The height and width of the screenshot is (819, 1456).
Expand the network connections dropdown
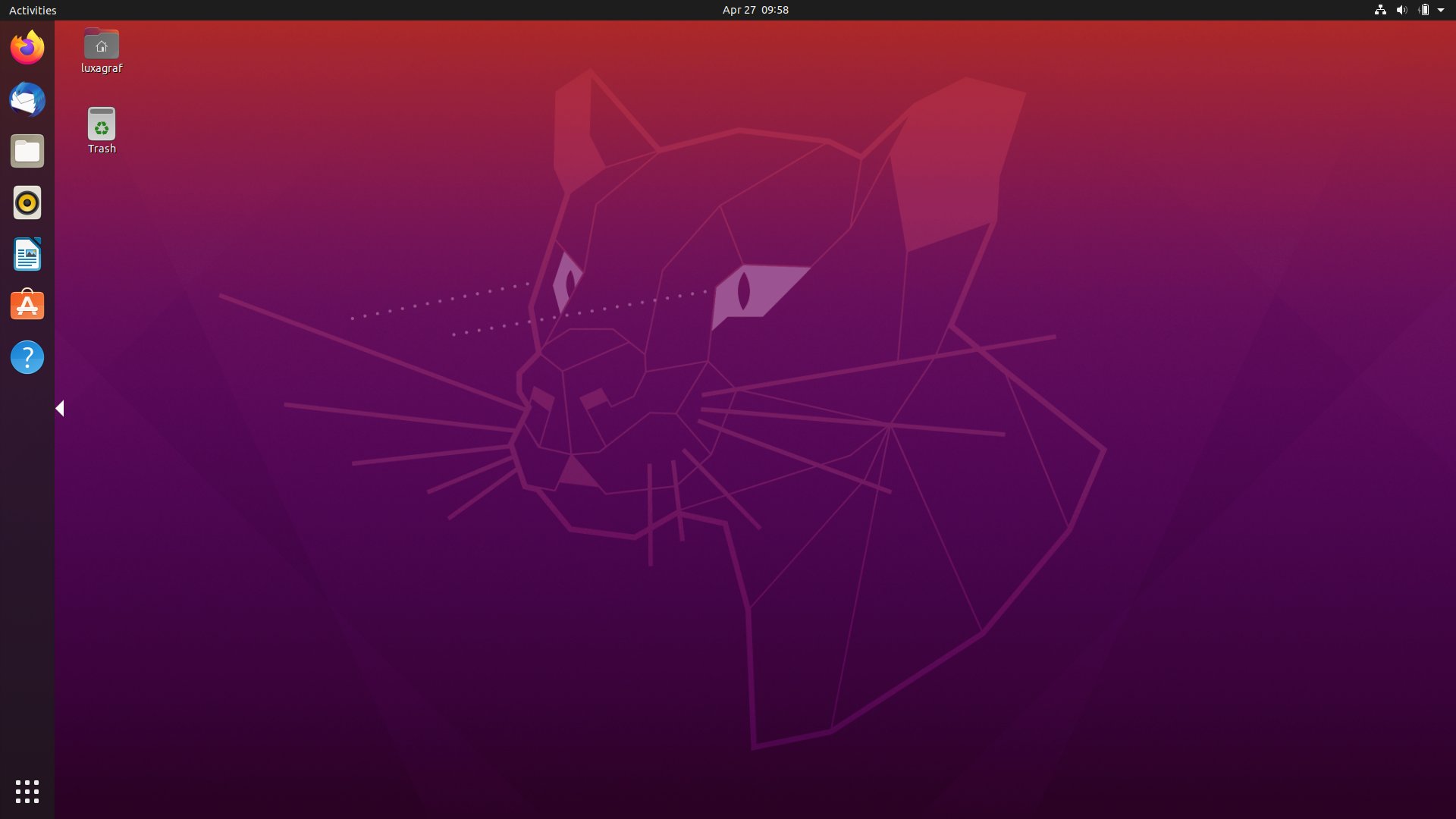pos(1379,10)
